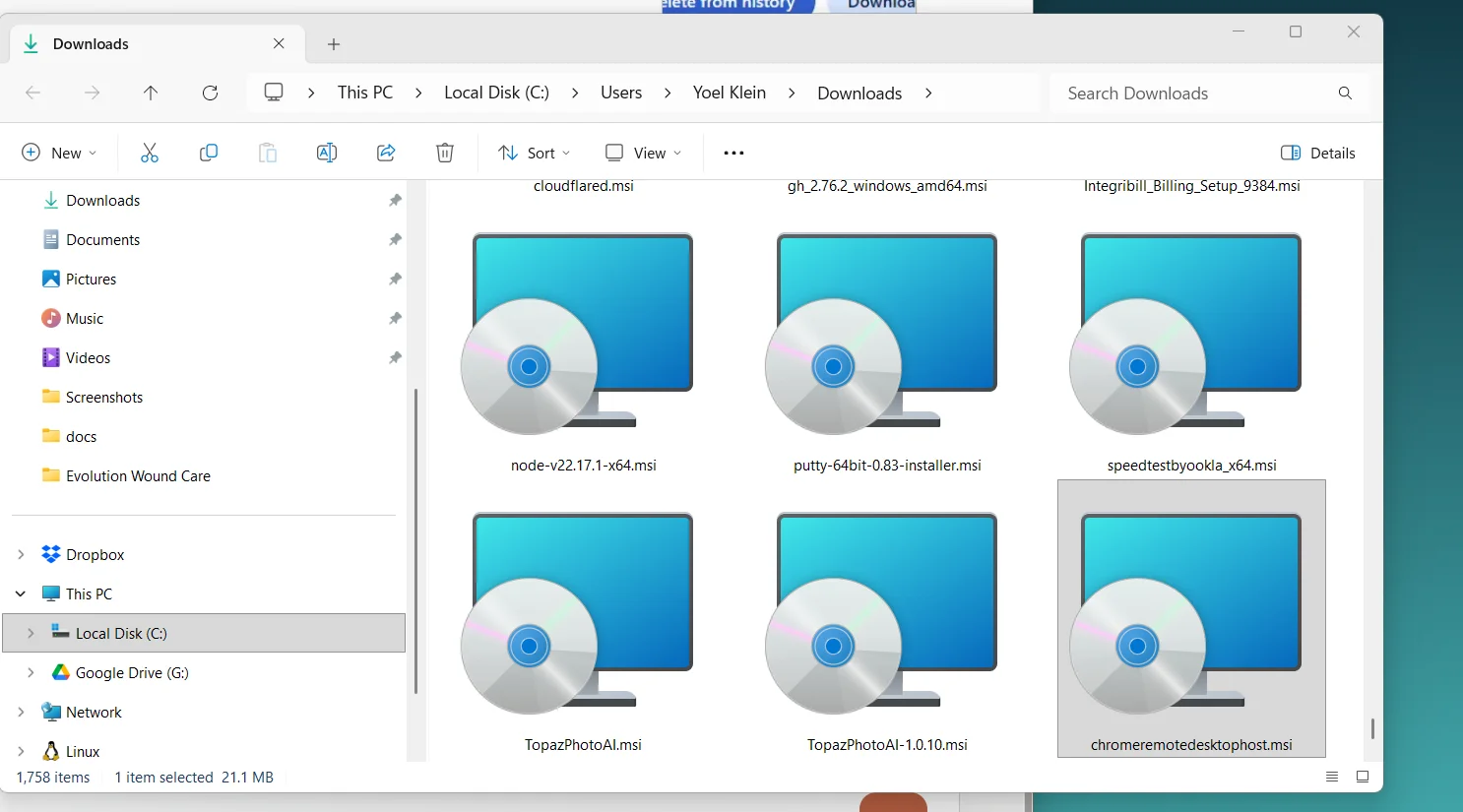The width and height of the screenshot is (1463, 812).
Task: Unpin Videos via its pin icon
Action: click(x=395, y=357)
